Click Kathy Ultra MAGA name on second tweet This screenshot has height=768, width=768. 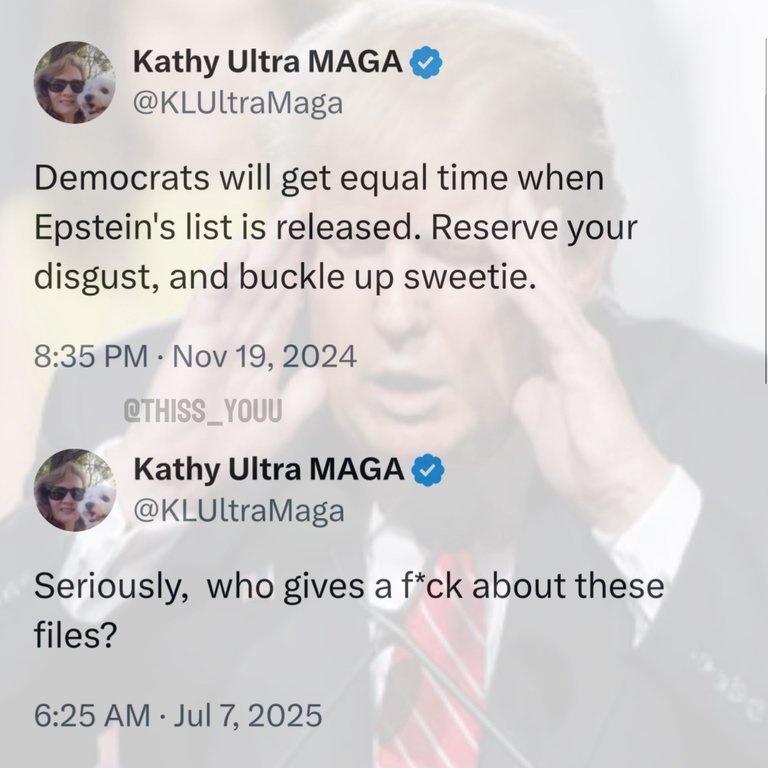pos(269,470)
